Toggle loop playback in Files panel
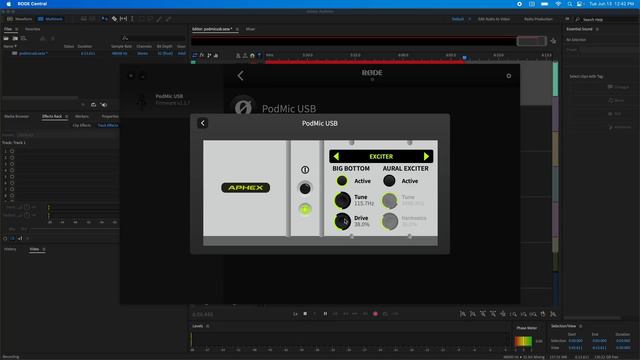640x360 pixels. [x=93, y=105]
